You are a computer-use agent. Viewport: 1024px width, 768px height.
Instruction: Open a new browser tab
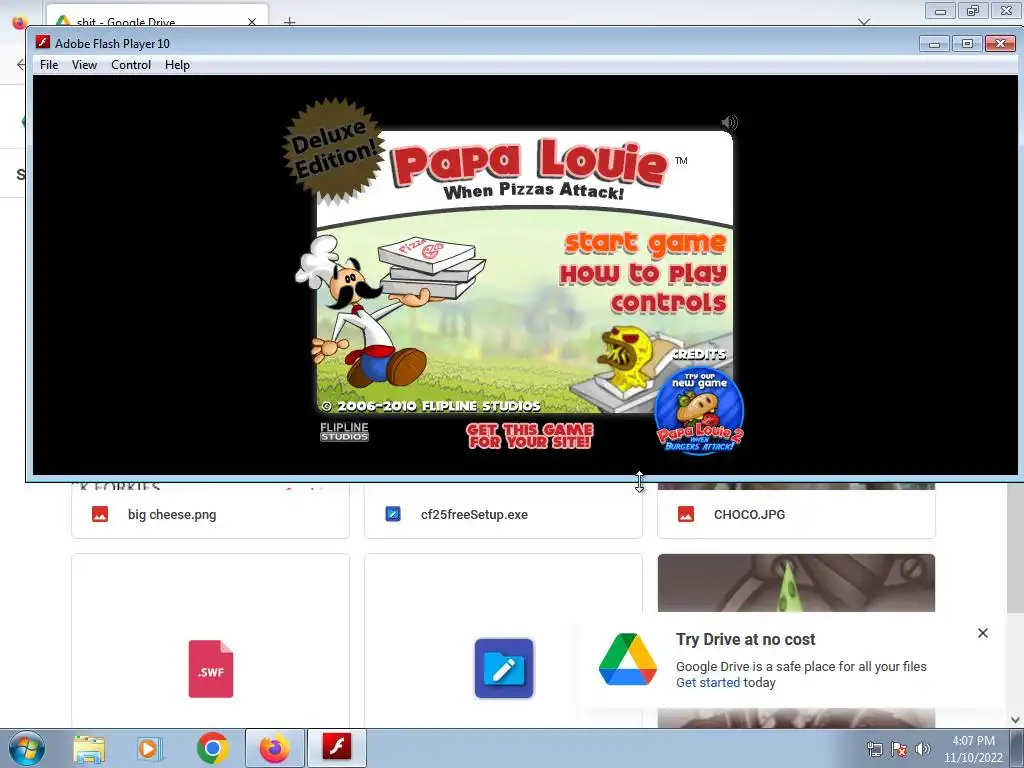pos(289,22)
